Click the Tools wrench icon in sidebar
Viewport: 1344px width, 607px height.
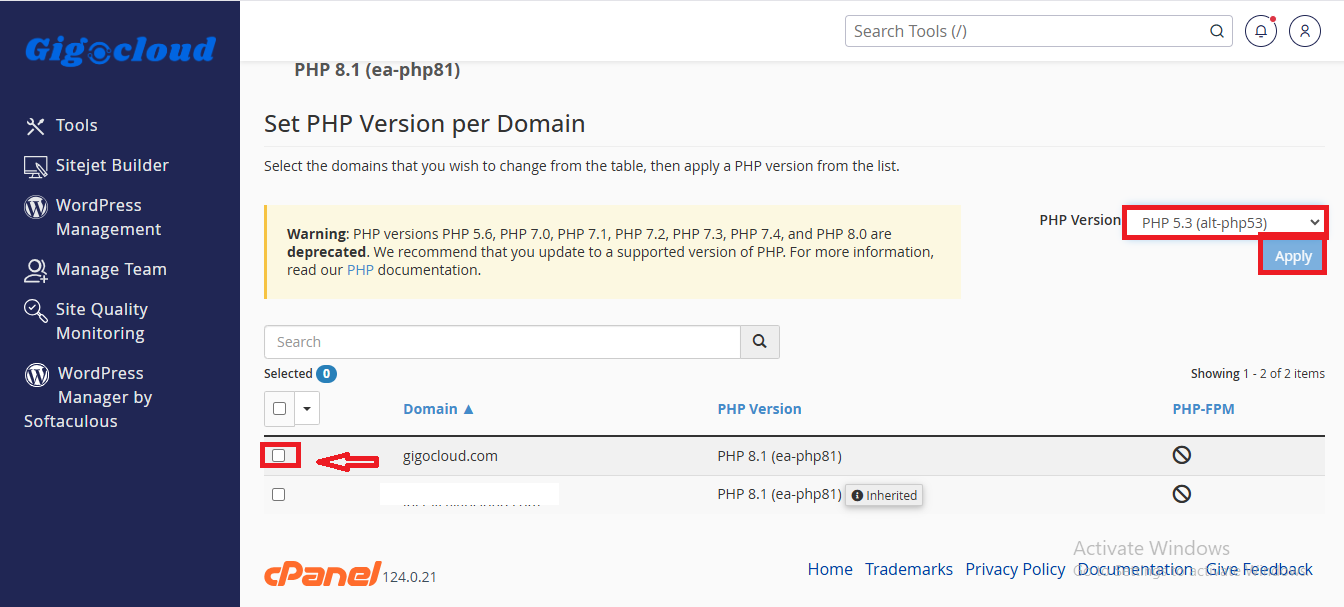point(36,126)
